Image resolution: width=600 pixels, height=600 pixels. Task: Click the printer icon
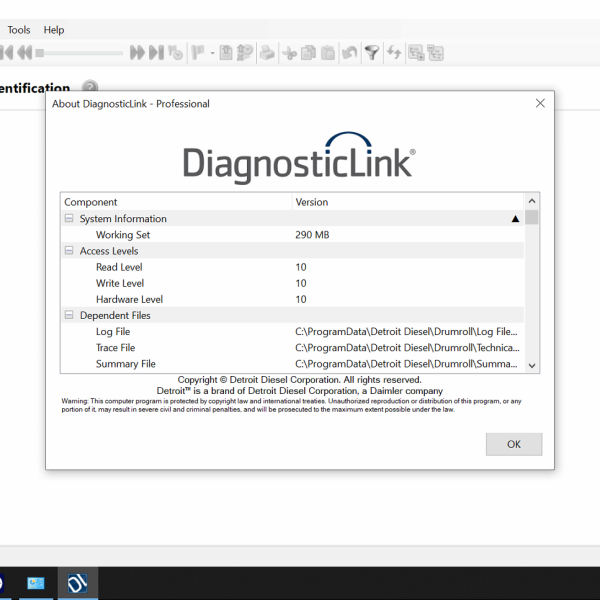pyautogui.click(x=267, y=52)
